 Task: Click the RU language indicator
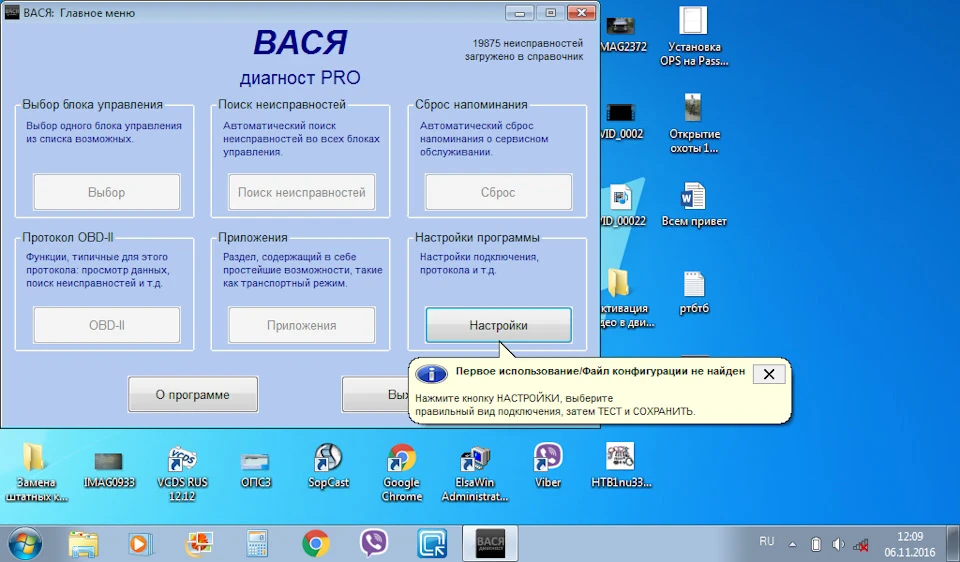767,541
